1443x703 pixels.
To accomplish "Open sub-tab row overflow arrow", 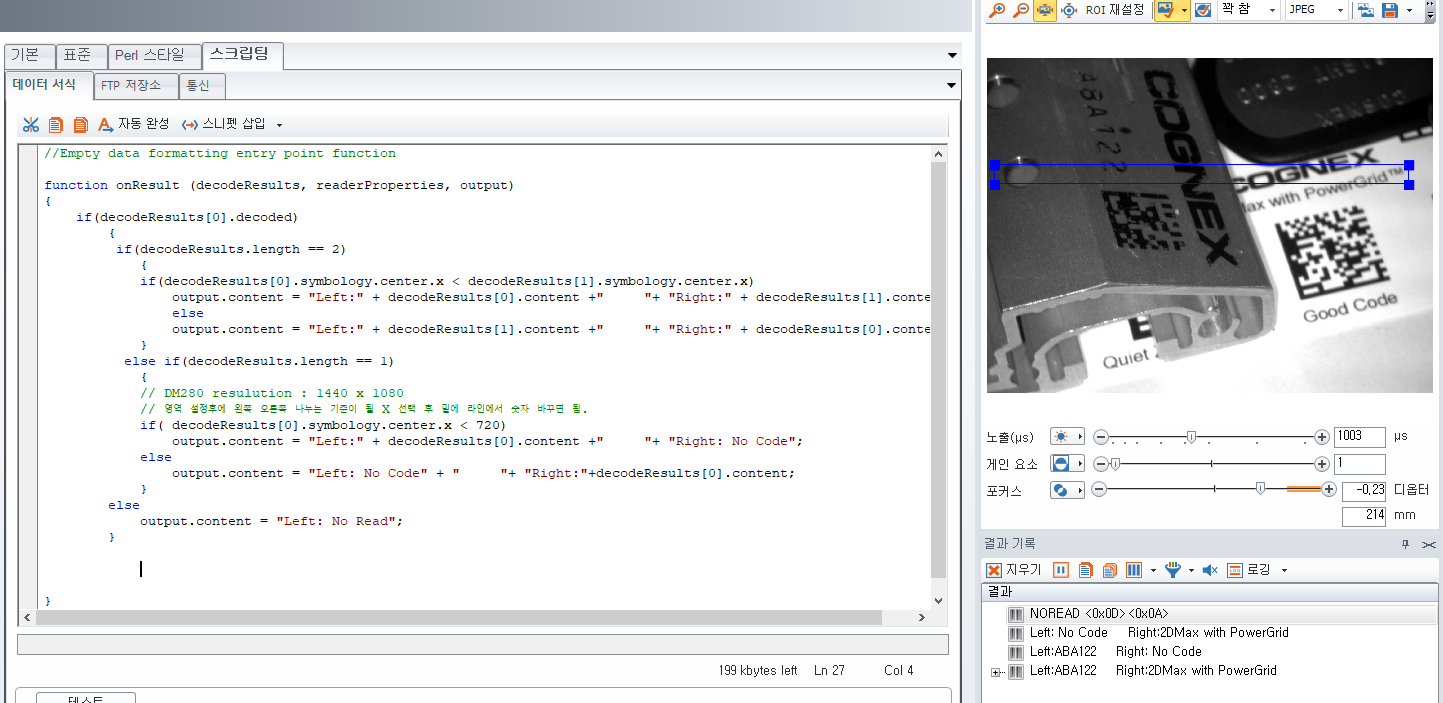I will click(952, 85).
